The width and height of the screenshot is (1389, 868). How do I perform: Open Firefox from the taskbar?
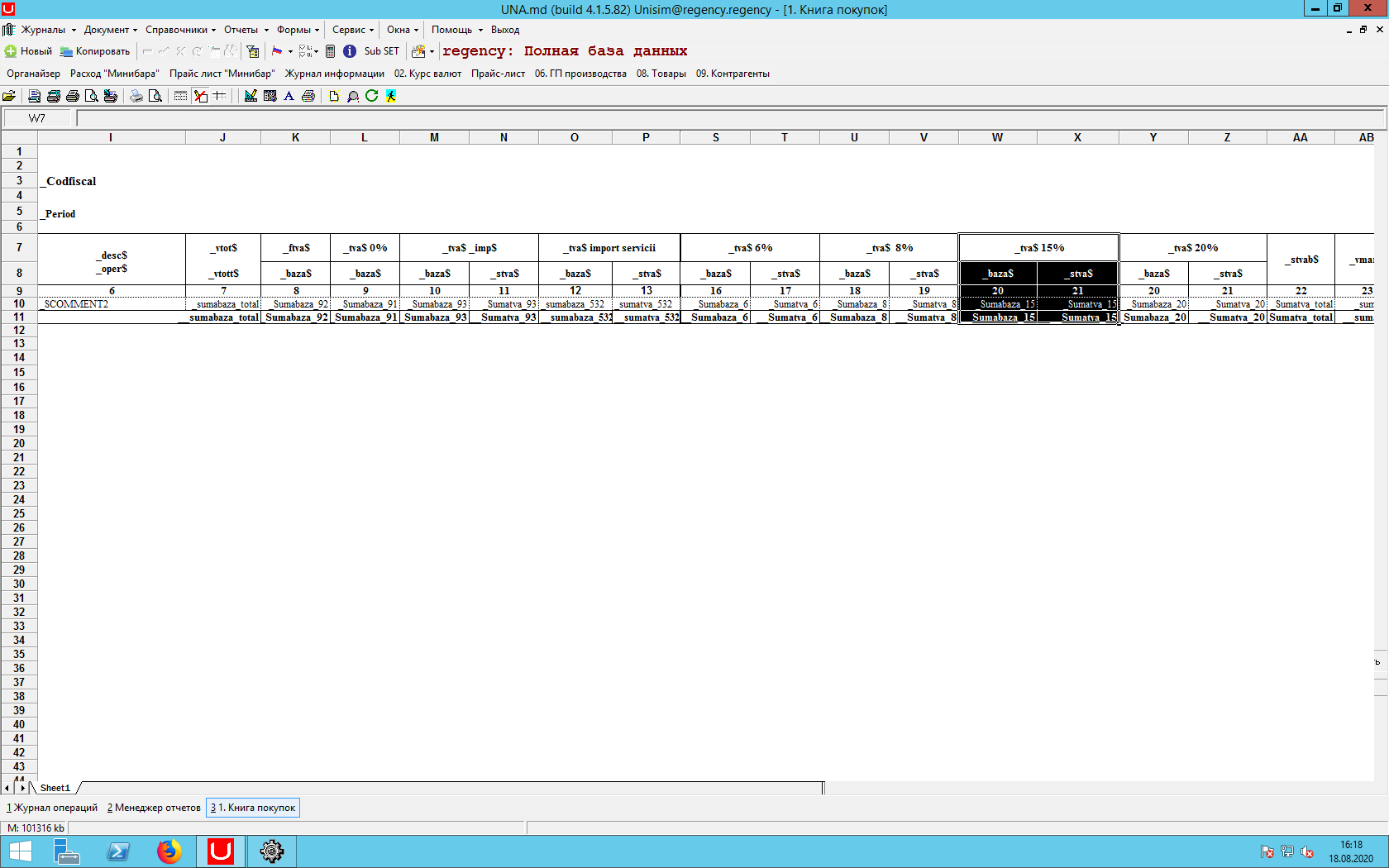(169, 851)
